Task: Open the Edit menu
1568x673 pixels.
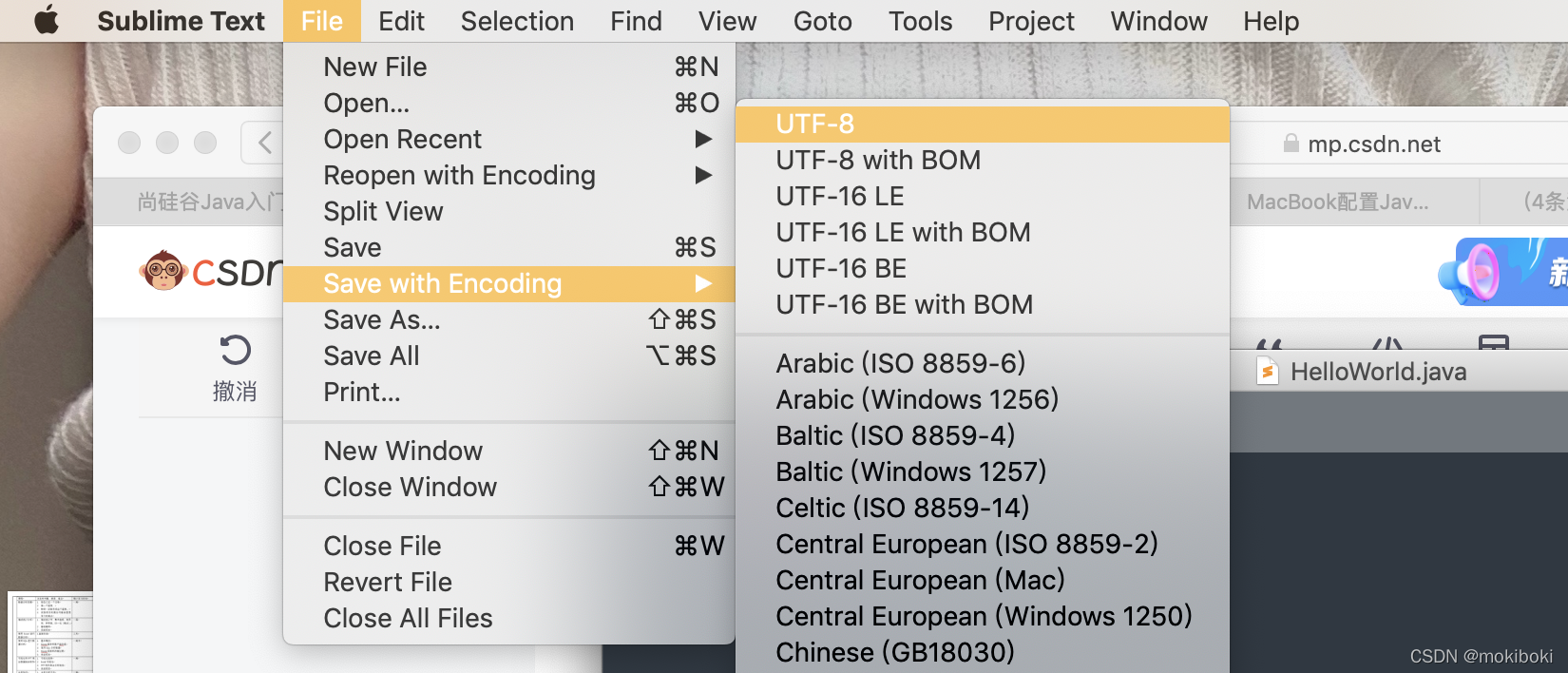Action: 401,21
